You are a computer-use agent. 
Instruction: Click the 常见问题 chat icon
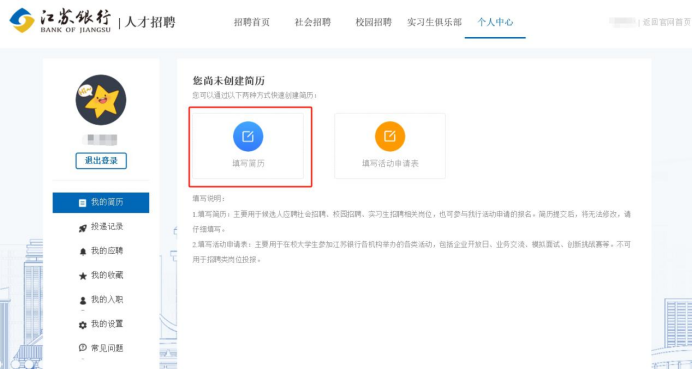coord(83,348)
